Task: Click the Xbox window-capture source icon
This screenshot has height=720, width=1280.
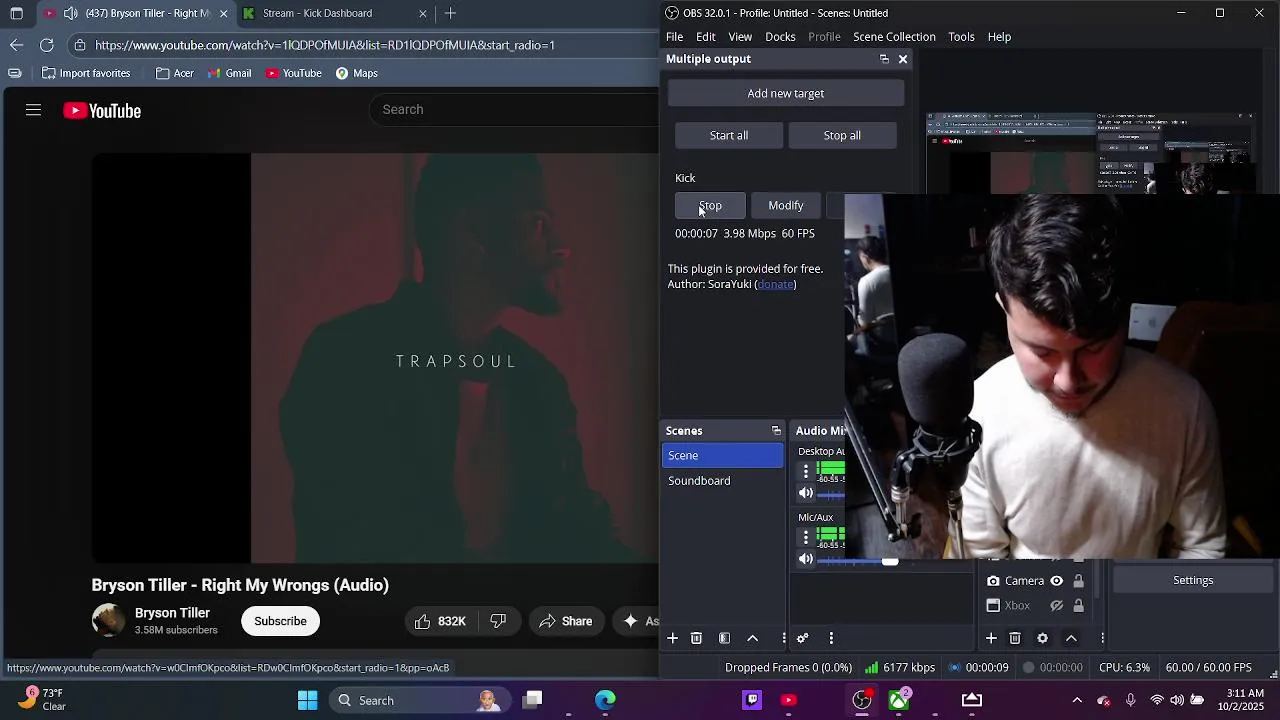Action: pyautogui.click(x=993, y=606)
